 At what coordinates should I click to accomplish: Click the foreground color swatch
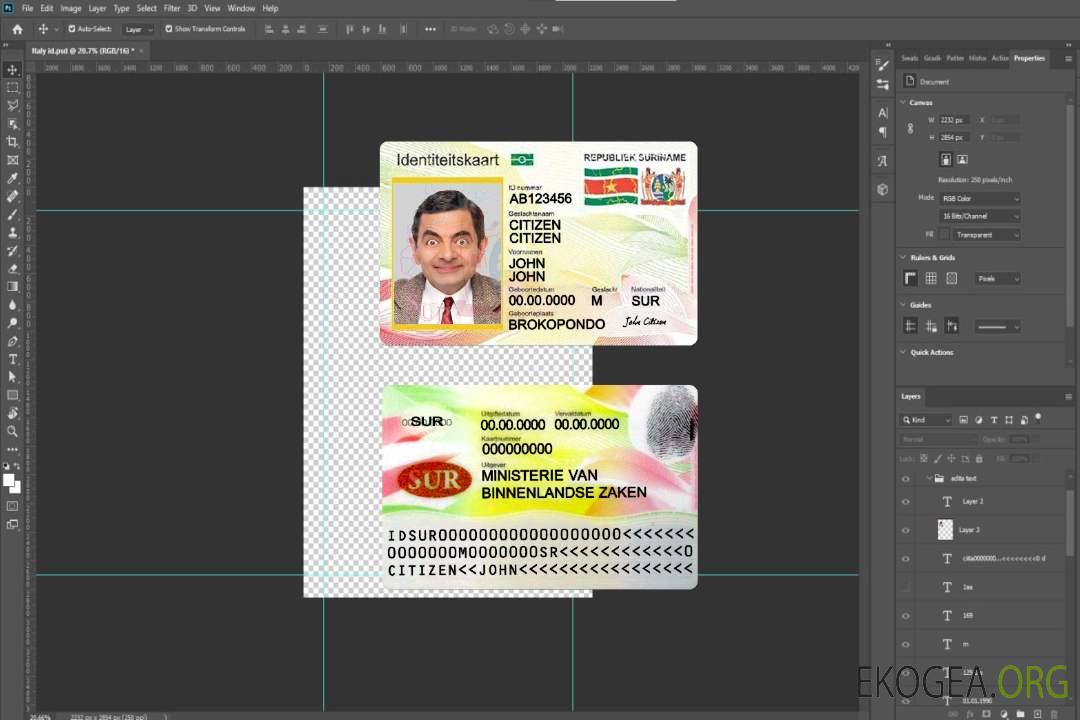pos(10,480)
